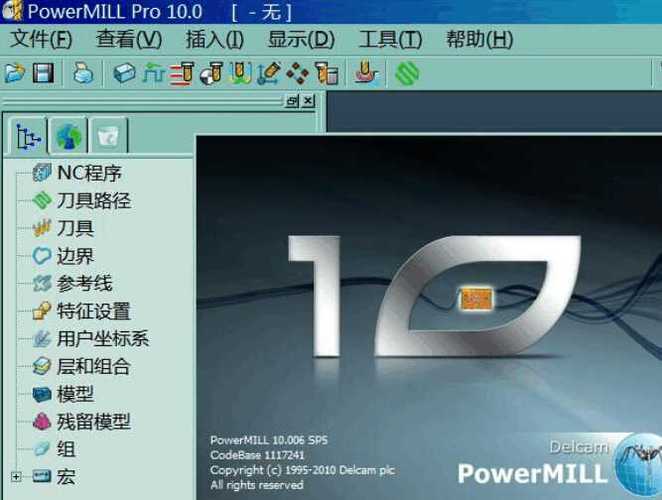Click the green 刀具路径 tree icon
This screenshot has height=500, width=662.
pos(42,201)
